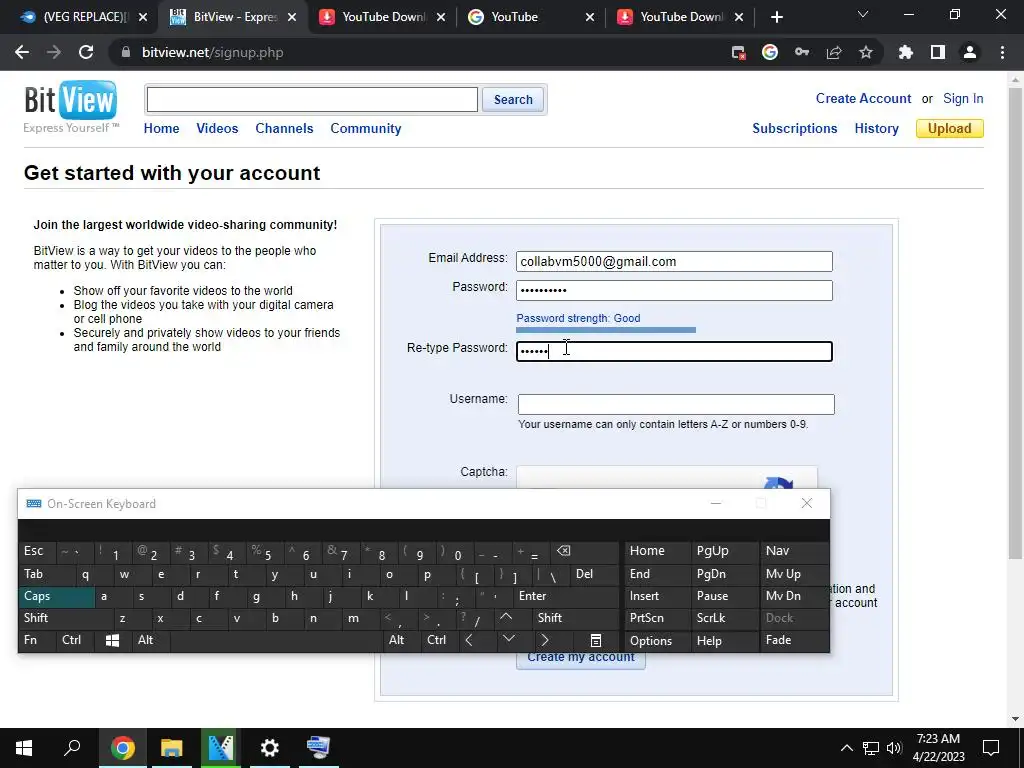Open the Community navigation link
This screenshot has width=1024, height=768.
click(x=366, y=129)
